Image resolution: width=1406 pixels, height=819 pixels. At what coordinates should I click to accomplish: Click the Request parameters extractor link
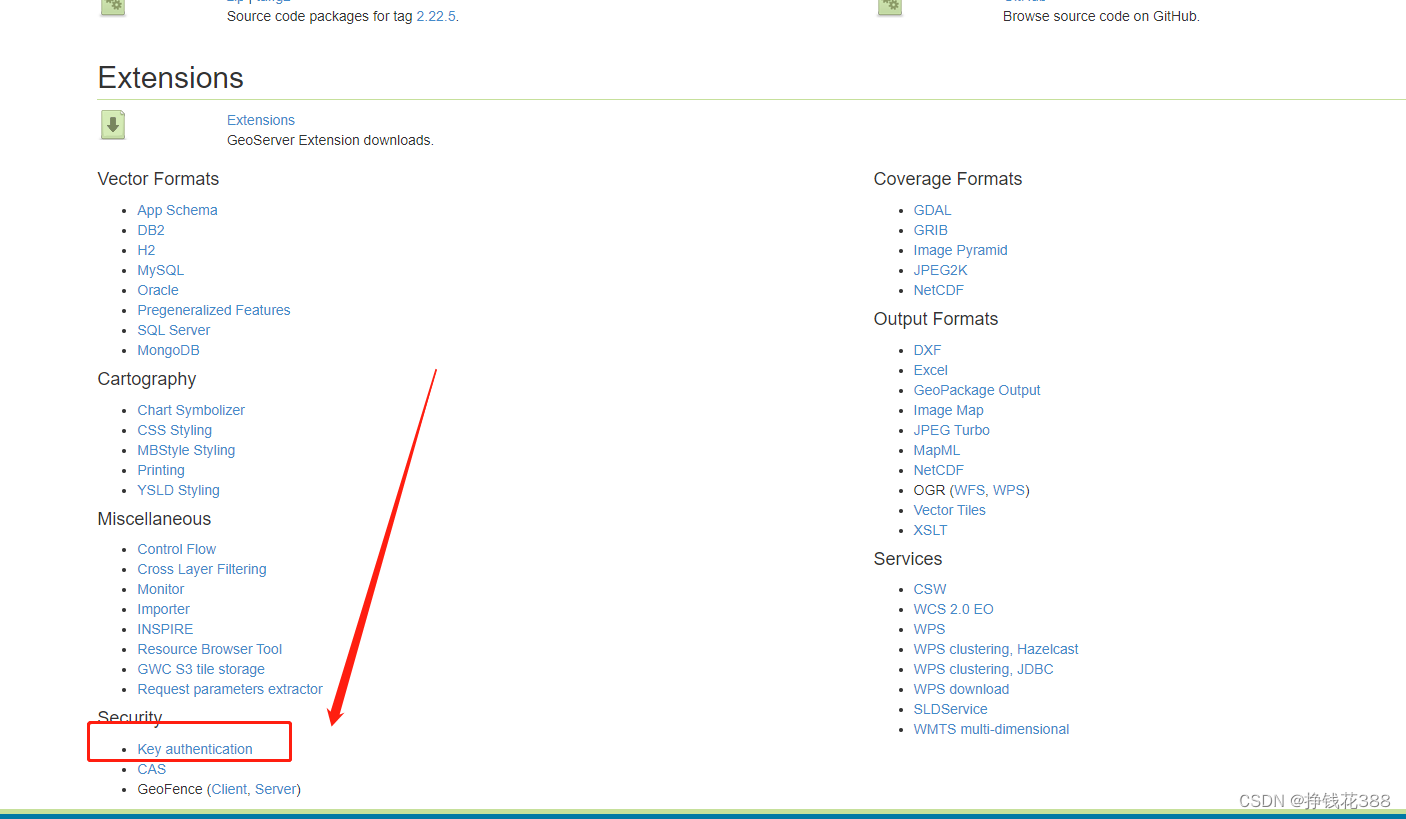tap(230, 689)
